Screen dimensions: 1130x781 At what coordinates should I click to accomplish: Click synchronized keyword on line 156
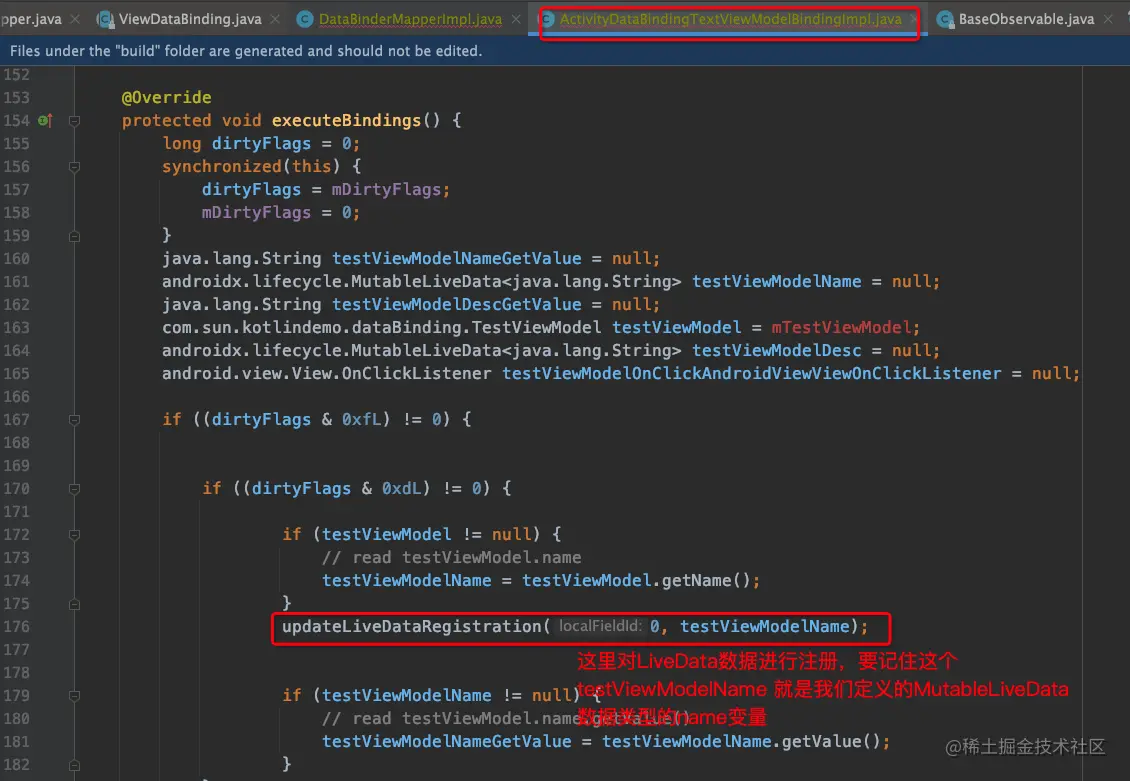(222, 166)
